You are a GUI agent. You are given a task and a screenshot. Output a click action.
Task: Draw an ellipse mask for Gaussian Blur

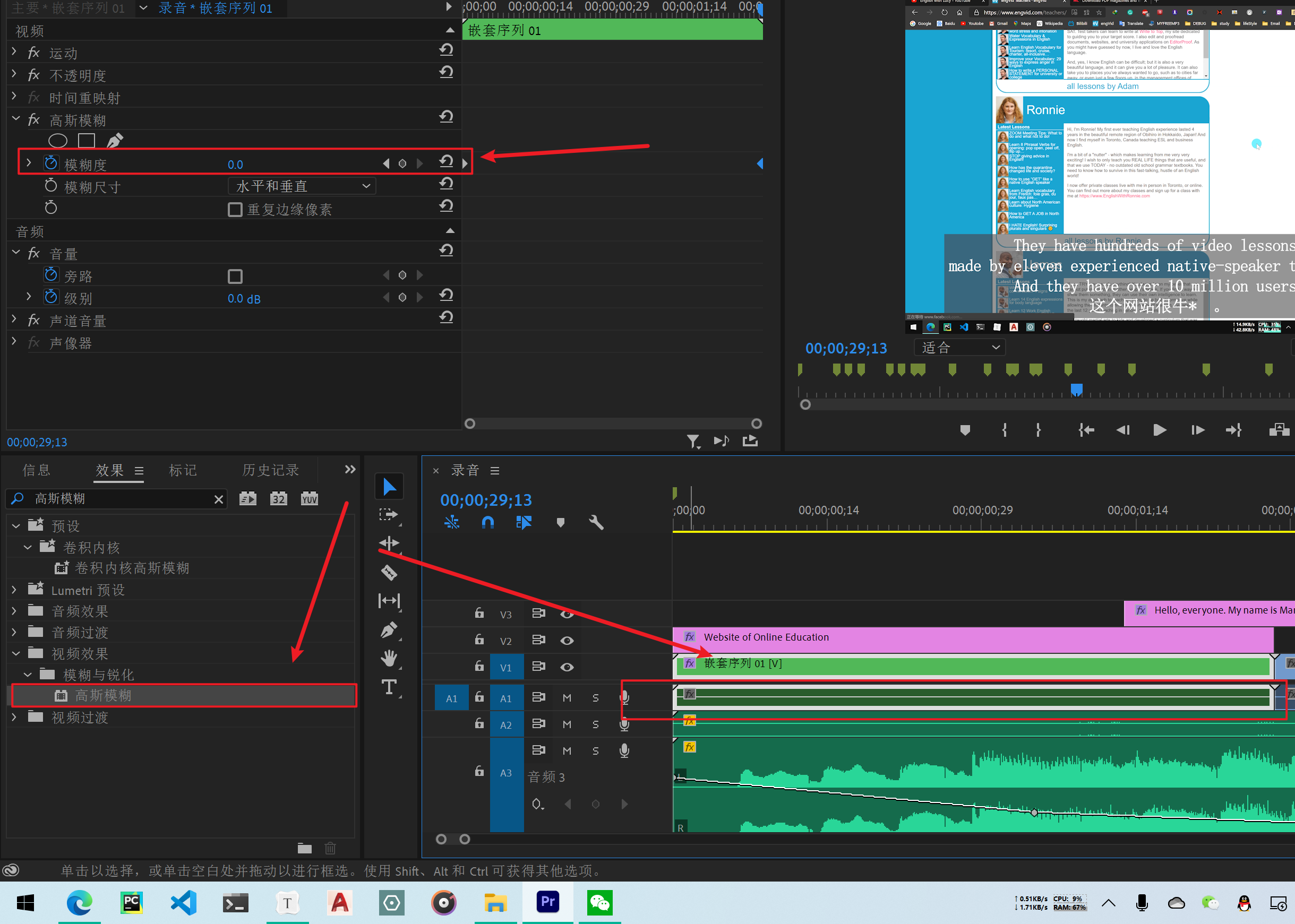(58, 141)
